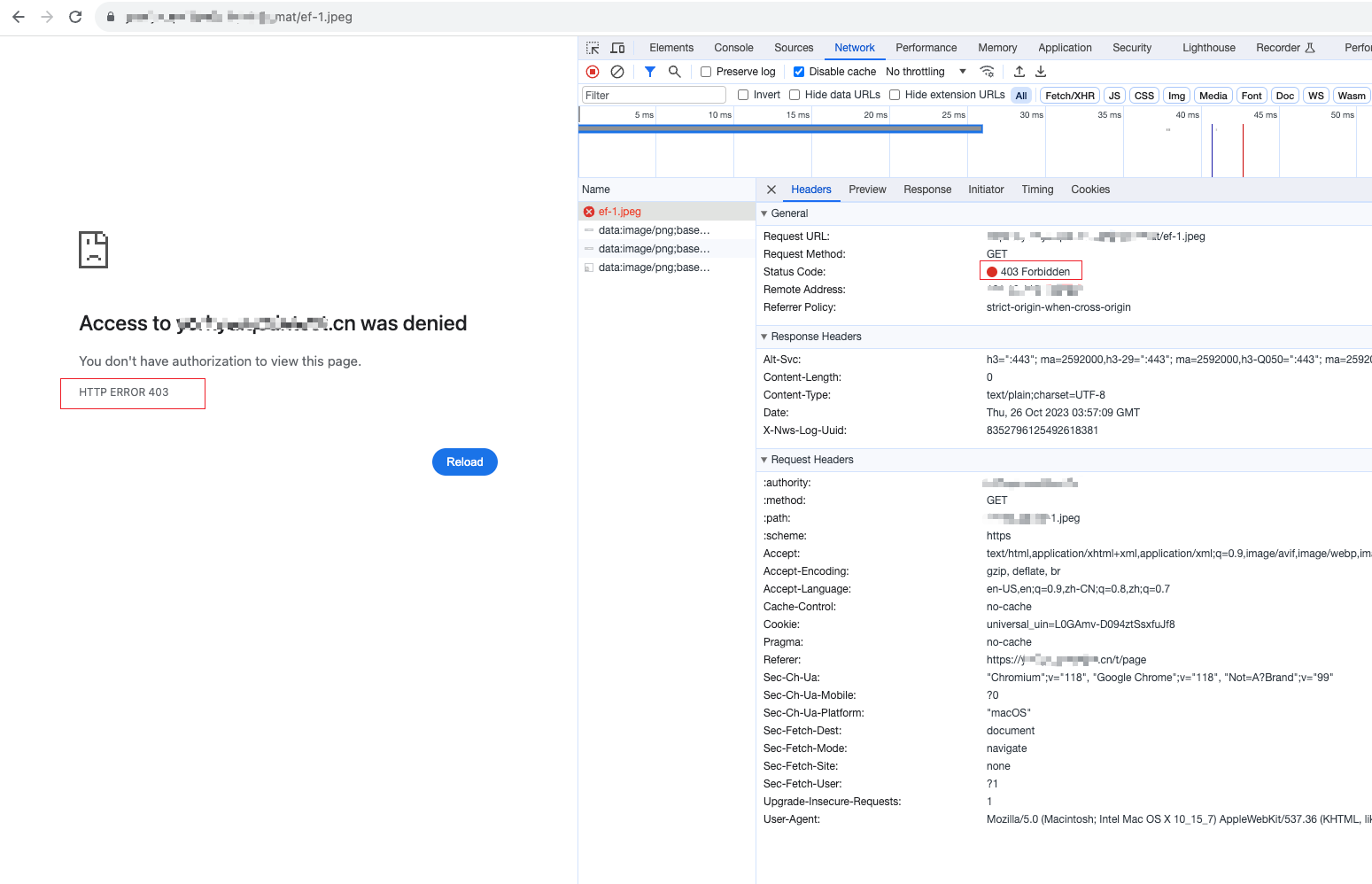Clear the network log
Viewport: 1372px width, 884px height.
[x=617, y=72]
